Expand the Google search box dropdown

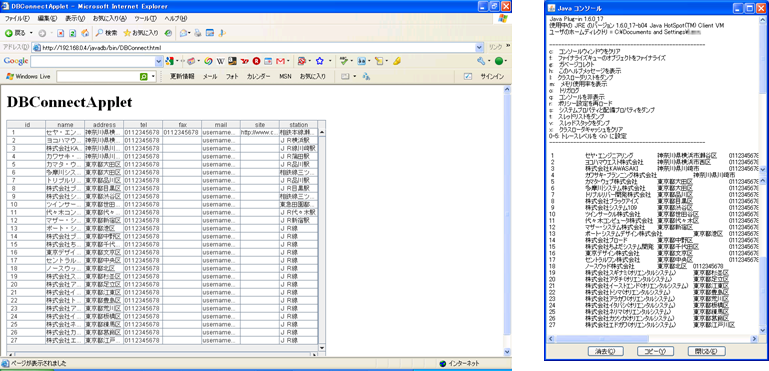[158, 61]
